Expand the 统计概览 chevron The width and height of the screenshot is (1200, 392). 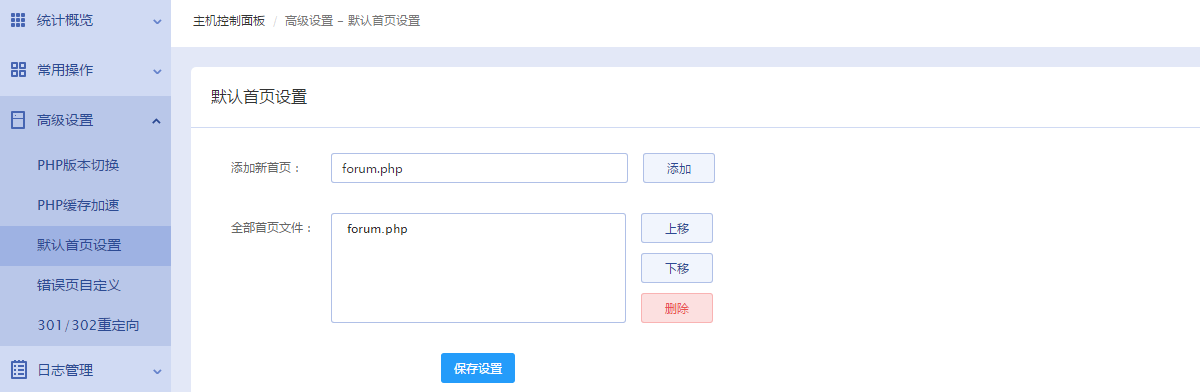pos(156,21)
